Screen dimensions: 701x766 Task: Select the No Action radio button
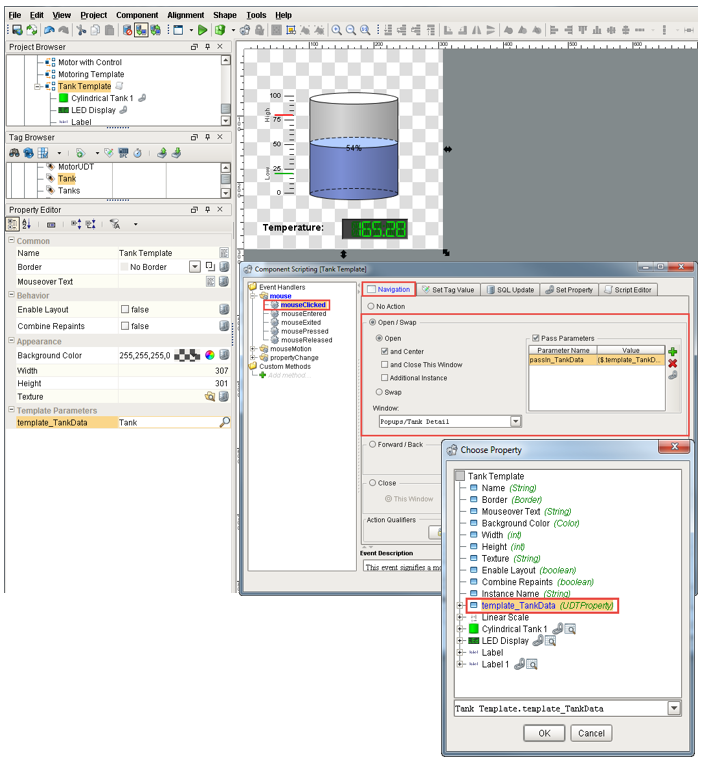point(371,306)
